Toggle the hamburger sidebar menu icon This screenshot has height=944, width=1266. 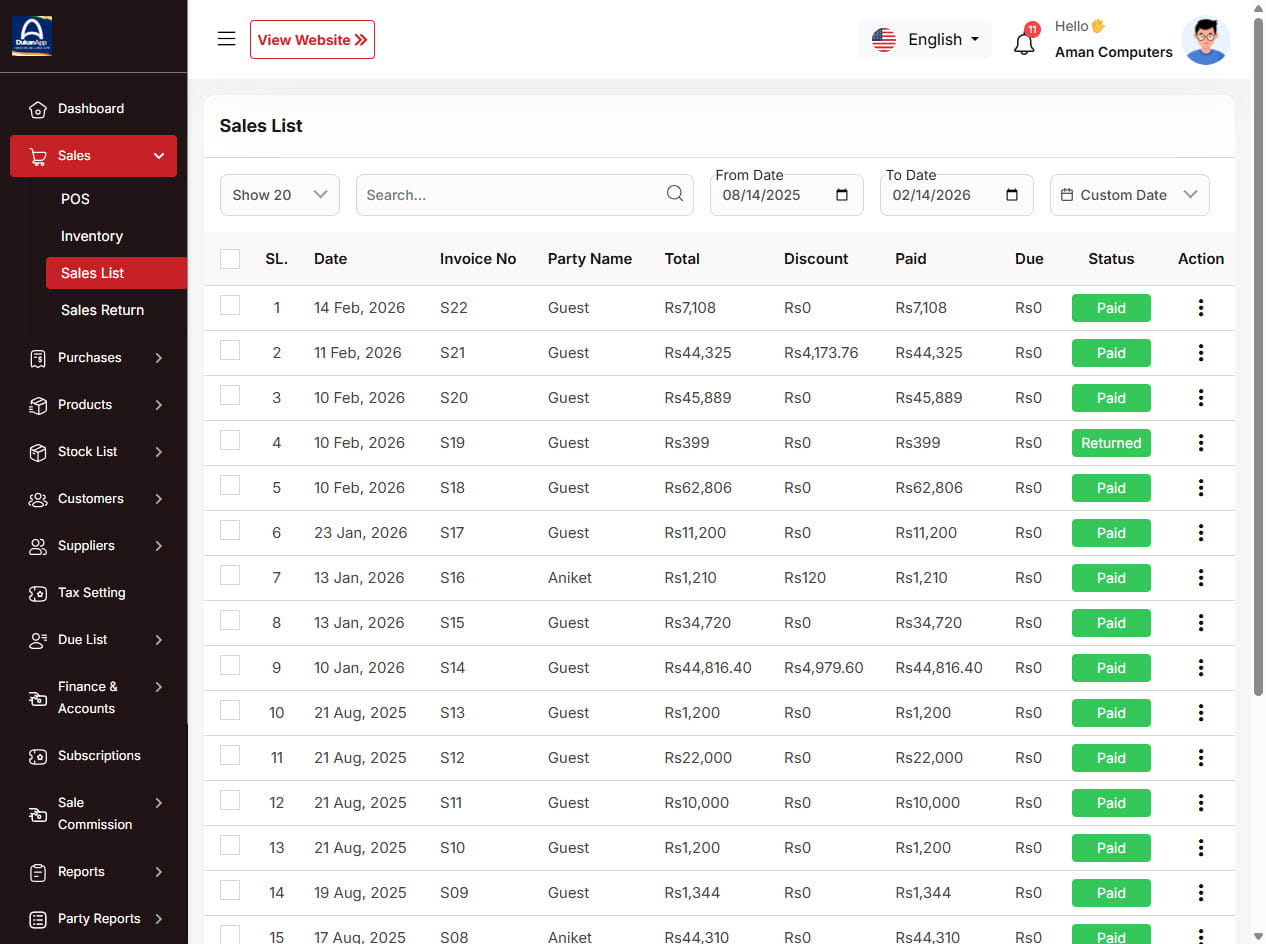227,39
